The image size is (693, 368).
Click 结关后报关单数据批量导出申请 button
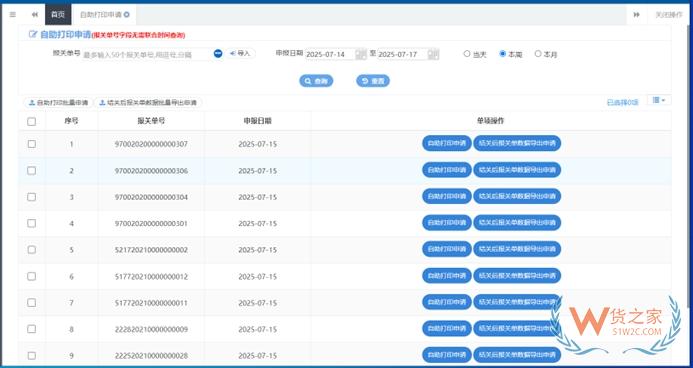[x=148, y=103]
